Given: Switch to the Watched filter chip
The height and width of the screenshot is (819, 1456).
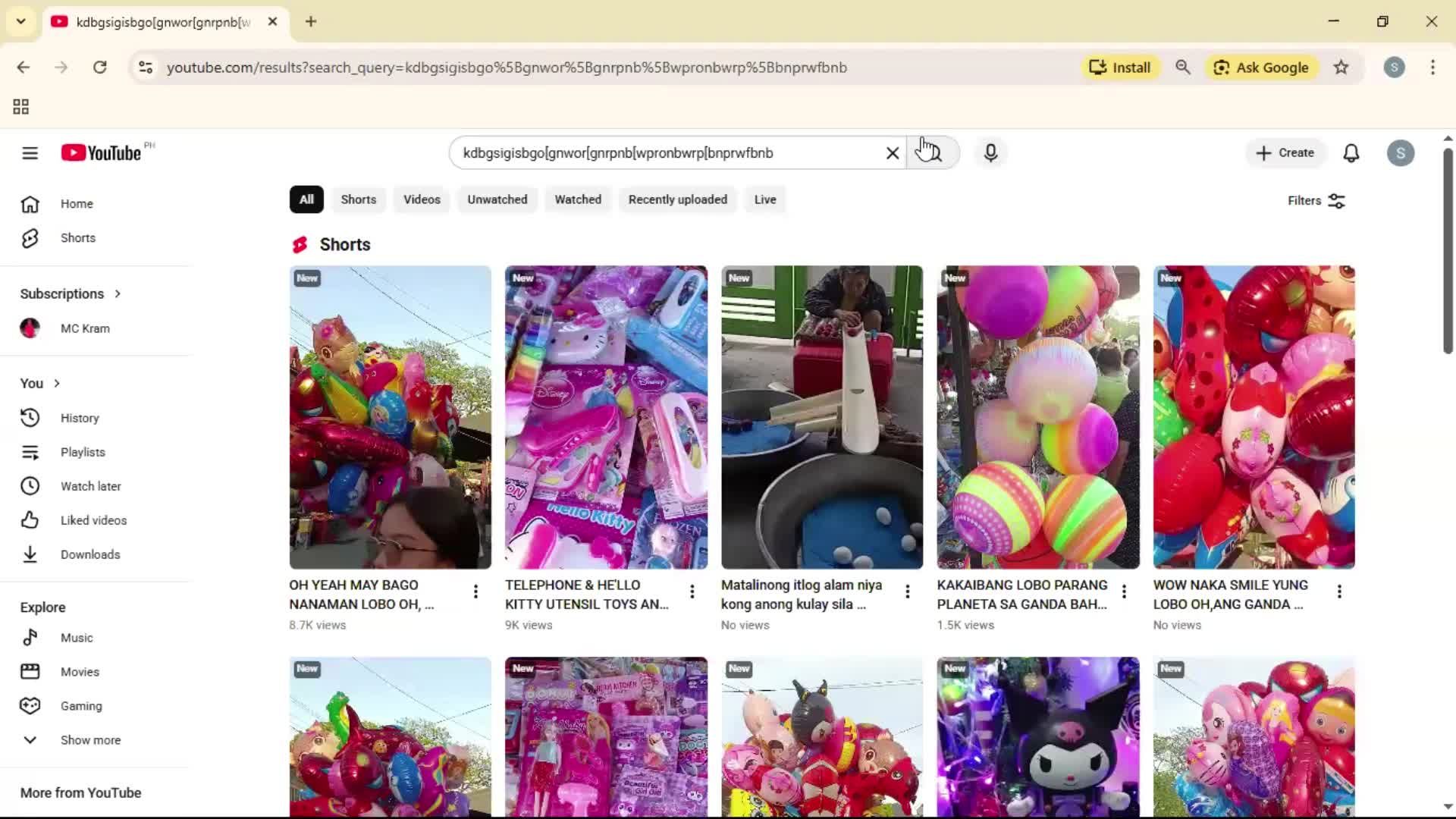Looking at the screenshot, I should pos(577,199).
